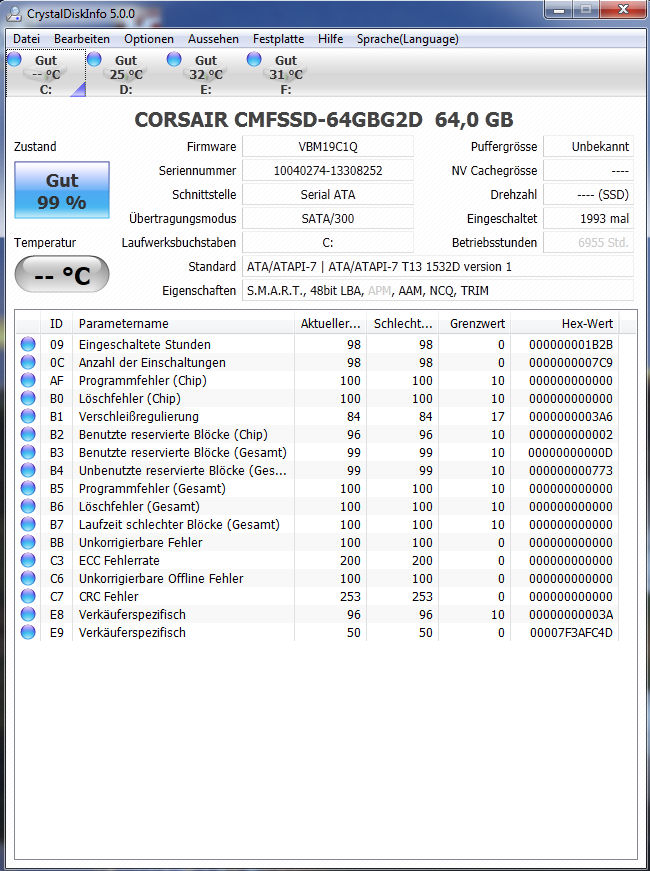
Task: Click the Standard field ATA/ATAPI-7
Action: (438, 267)
